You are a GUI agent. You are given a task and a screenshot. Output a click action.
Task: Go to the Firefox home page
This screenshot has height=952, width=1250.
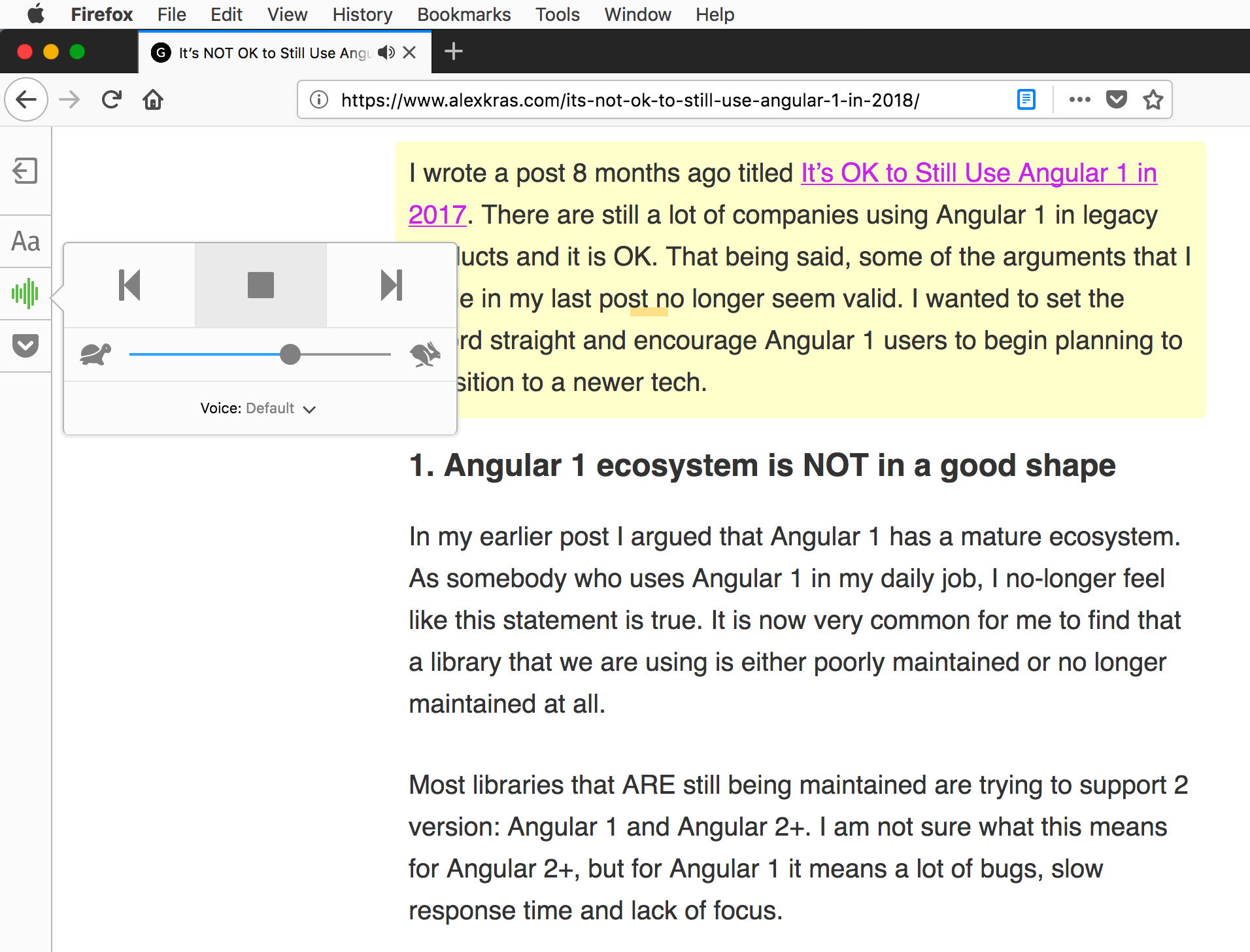153,100
